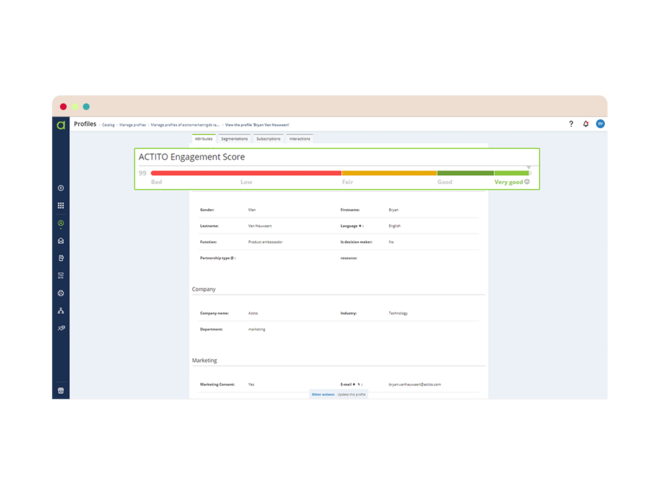Click the Partnership type label
This screenshot has height=495, width=660.
click(218, 258)
